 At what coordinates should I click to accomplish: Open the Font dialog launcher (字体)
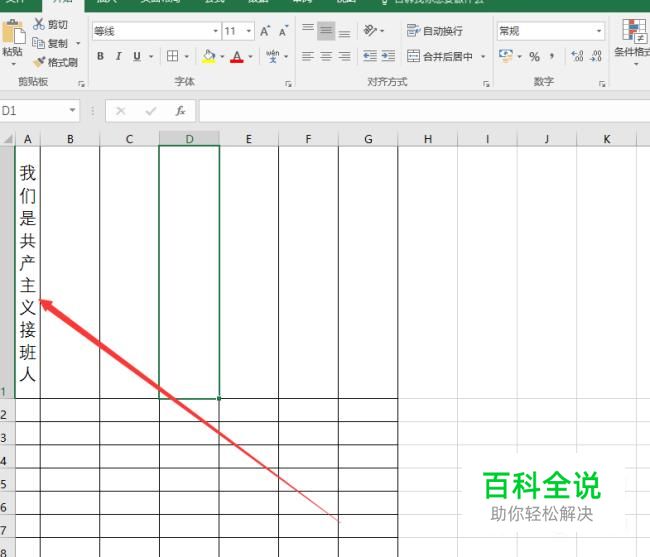288,84
